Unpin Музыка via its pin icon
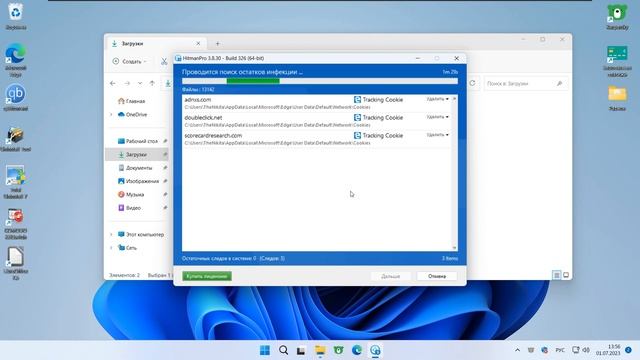 pyautogui.click(x=165, y=195)
